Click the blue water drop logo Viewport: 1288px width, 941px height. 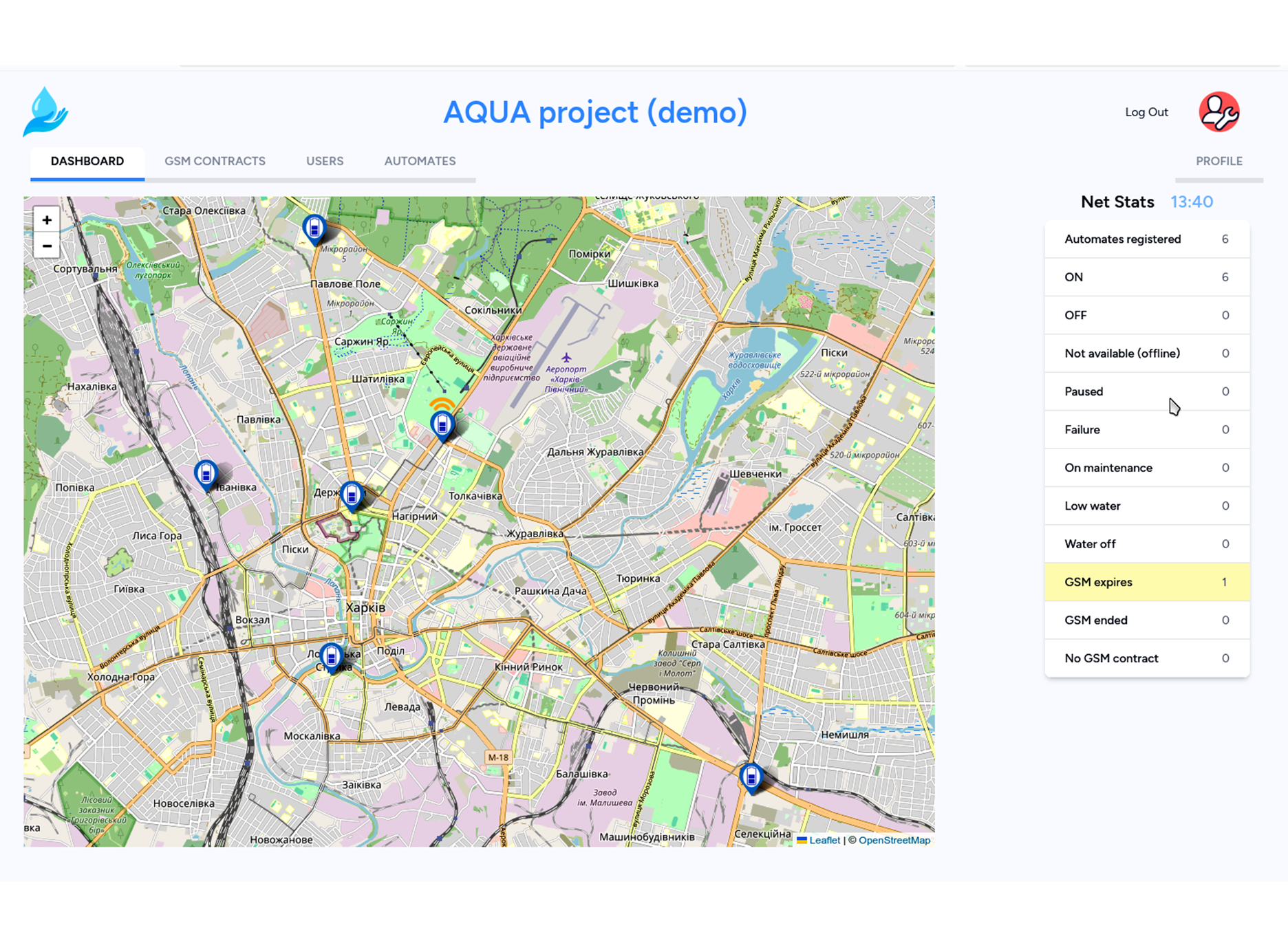(45, 111)
